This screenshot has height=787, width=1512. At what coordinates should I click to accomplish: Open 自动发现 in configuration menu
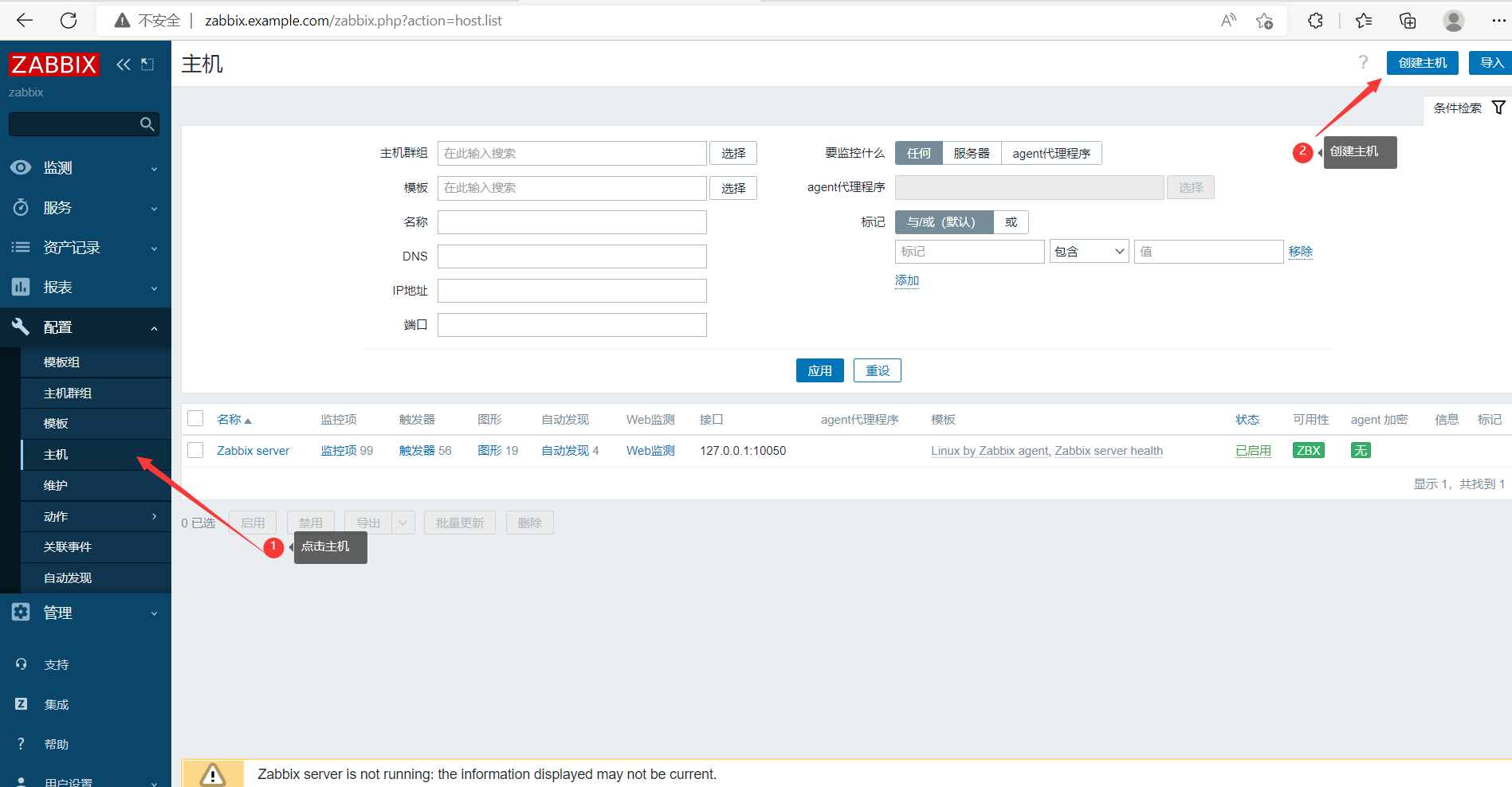point(96,578)
